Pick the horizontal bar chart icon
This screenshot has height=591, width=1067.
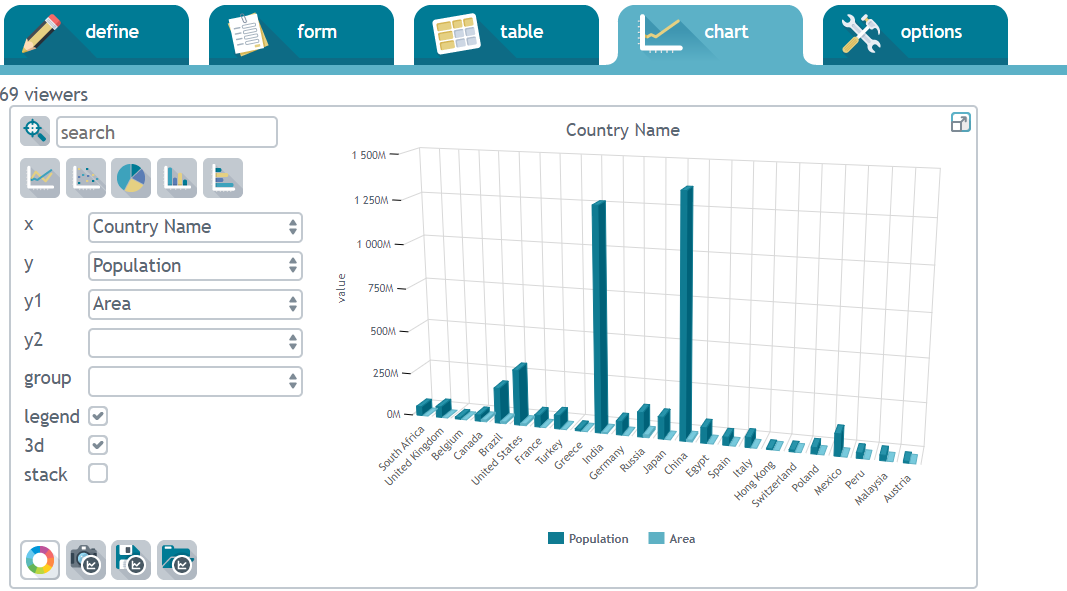[x=223, y=178]
